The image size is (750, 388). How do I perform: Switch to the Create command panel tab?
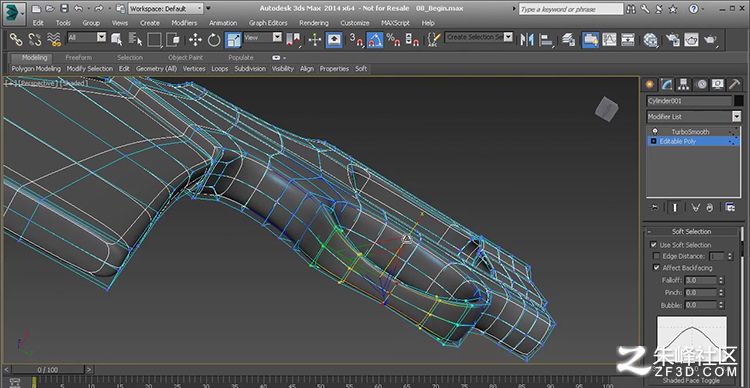pos(649,85)
